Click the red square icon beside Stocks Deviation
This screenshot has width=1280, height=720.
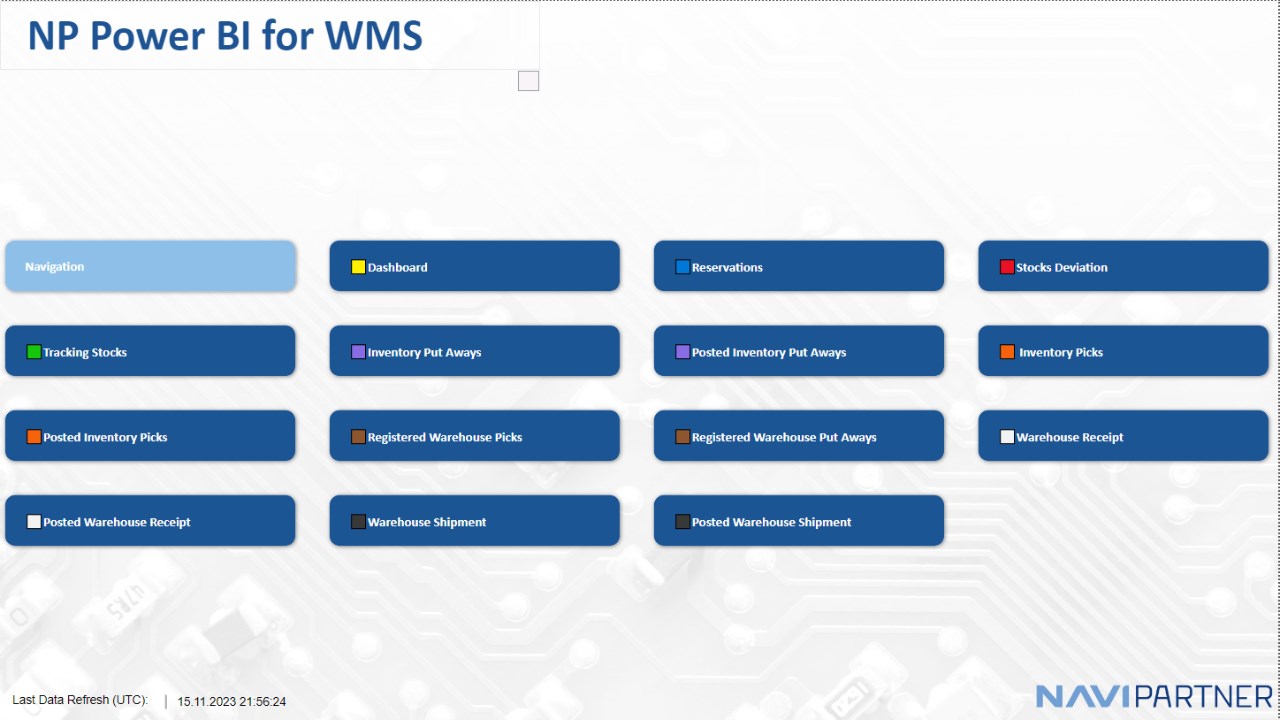click(1007, 267)
